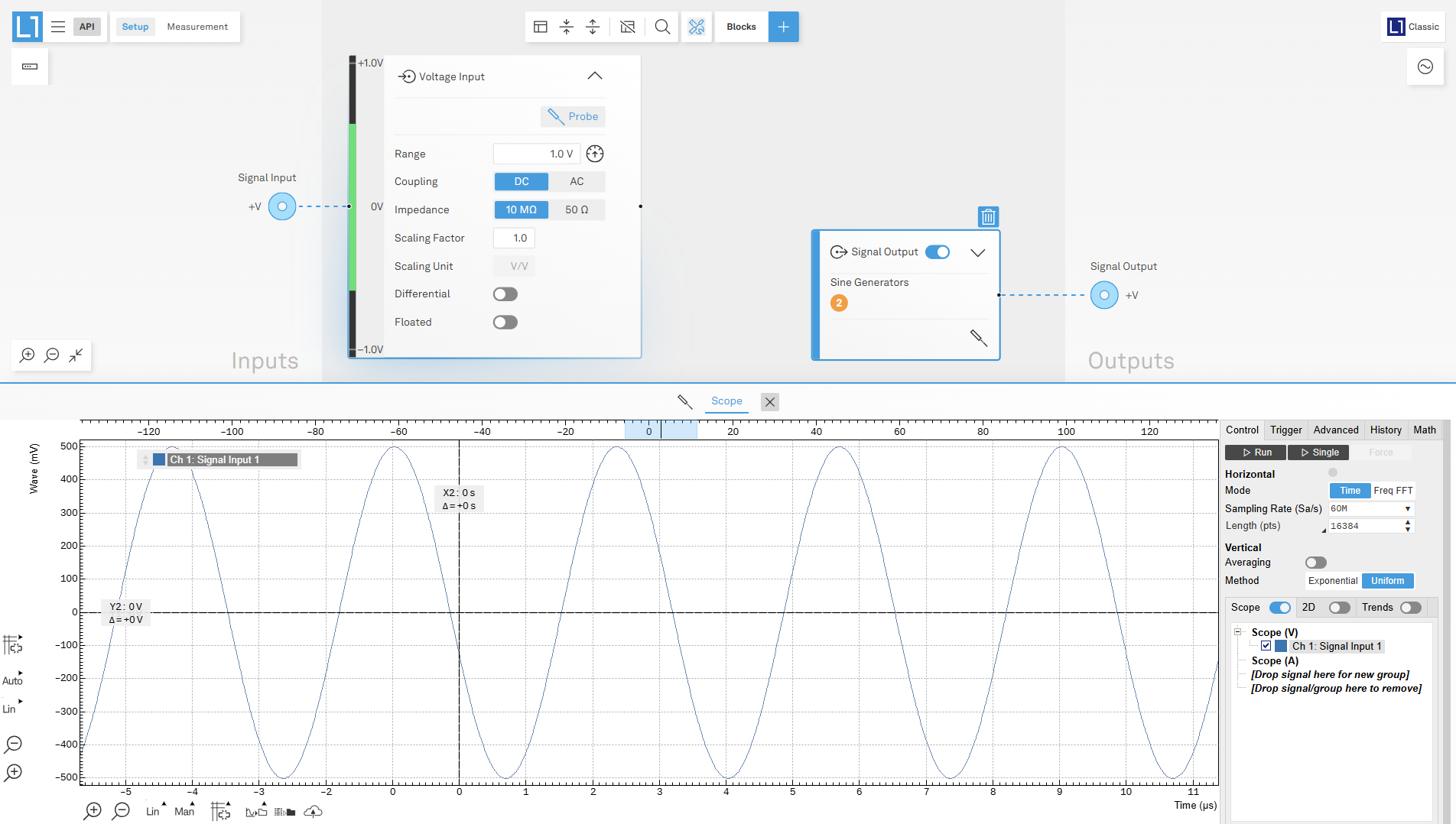The image size is (1456, 824).
Task: Select DC coupling
Action: click(522, 181)
